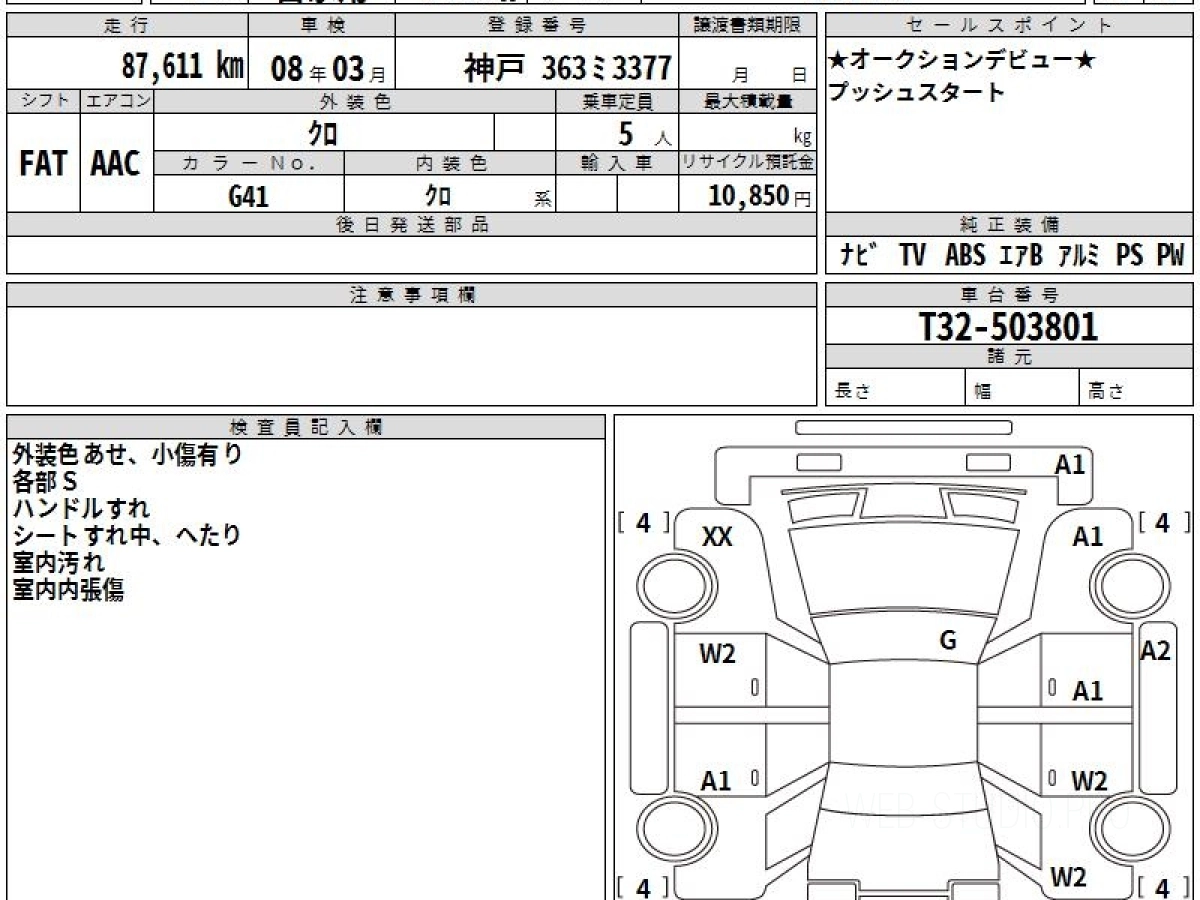Click the 後日発送部品 header bar
The height and width of the screenshot is (900, 1200).
[412, 225]
